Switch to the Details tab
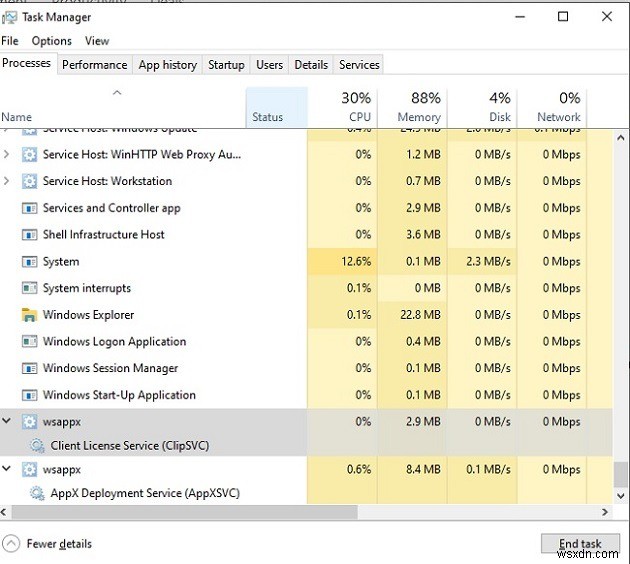Viewport: 630px width, 564px height. [x=311, y=65]
